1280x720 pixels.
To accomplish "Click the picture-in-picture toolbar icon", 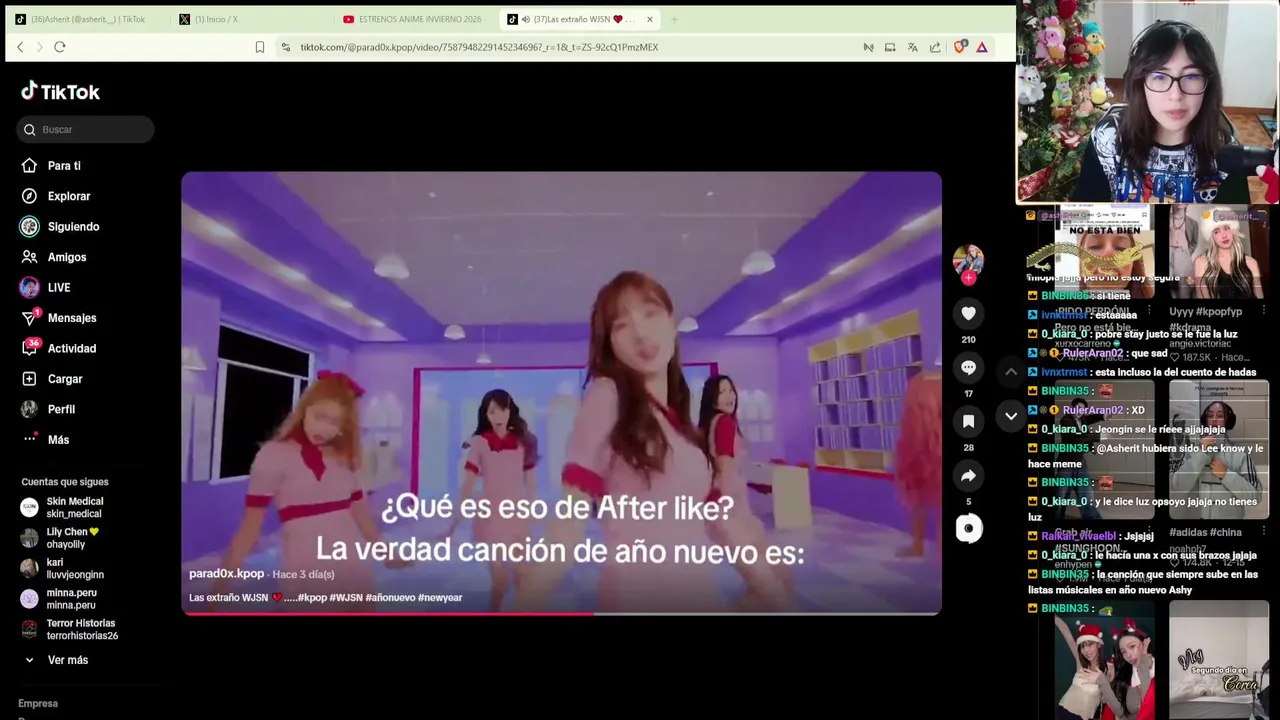I will (890, 47).
